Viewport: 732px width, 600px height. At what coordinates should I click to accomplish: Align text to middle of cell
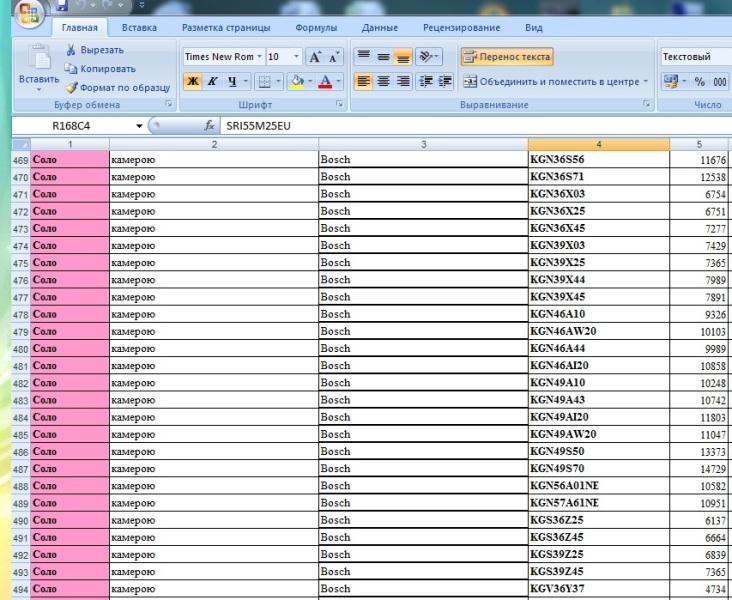click(x=383, y=56)
